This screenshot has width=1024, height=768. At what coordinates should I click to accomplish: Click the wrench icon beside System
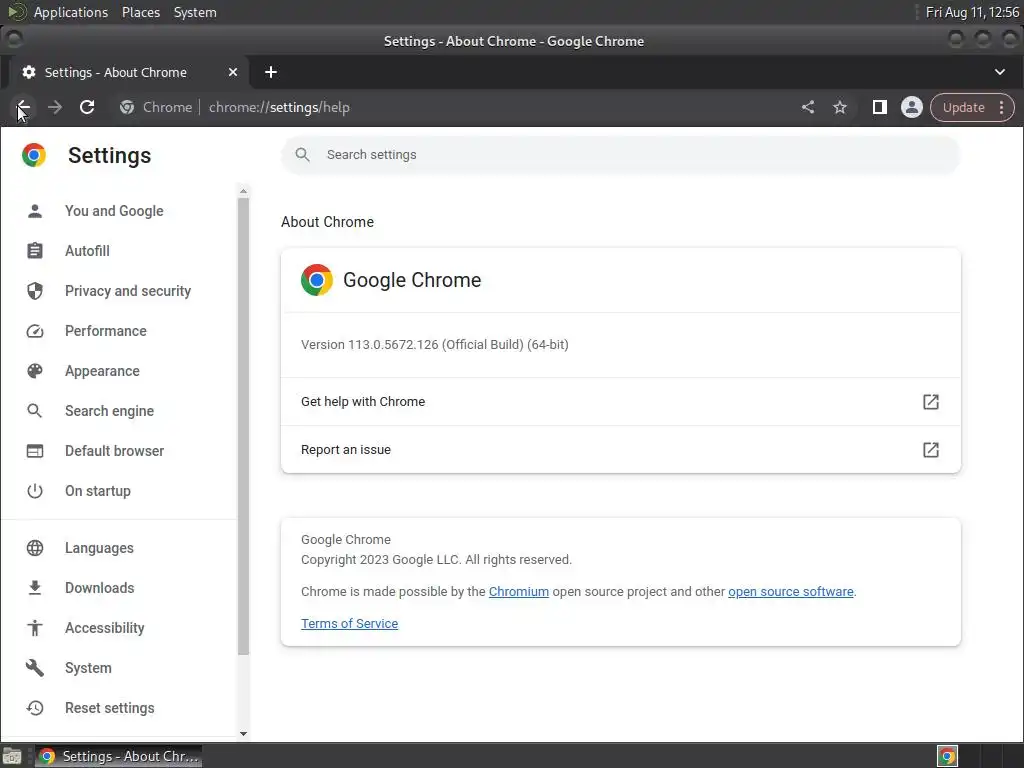(x=35, y=668)
